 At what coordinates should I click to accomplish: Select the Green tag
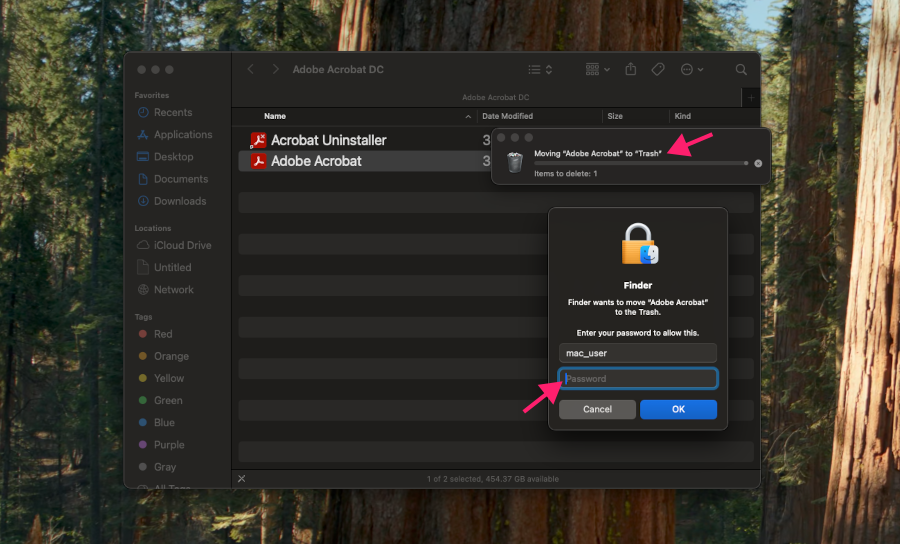(x=168, y=401)
